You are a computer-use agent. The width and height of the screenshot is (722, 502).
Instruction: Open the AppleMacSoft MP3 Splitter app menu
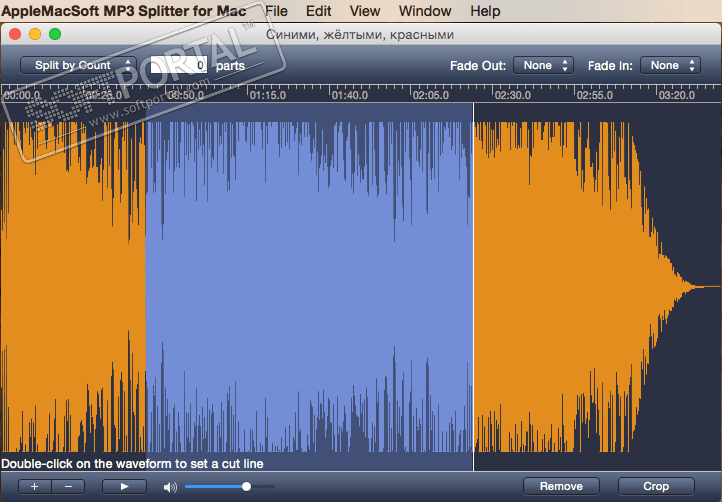coord(123,11)
